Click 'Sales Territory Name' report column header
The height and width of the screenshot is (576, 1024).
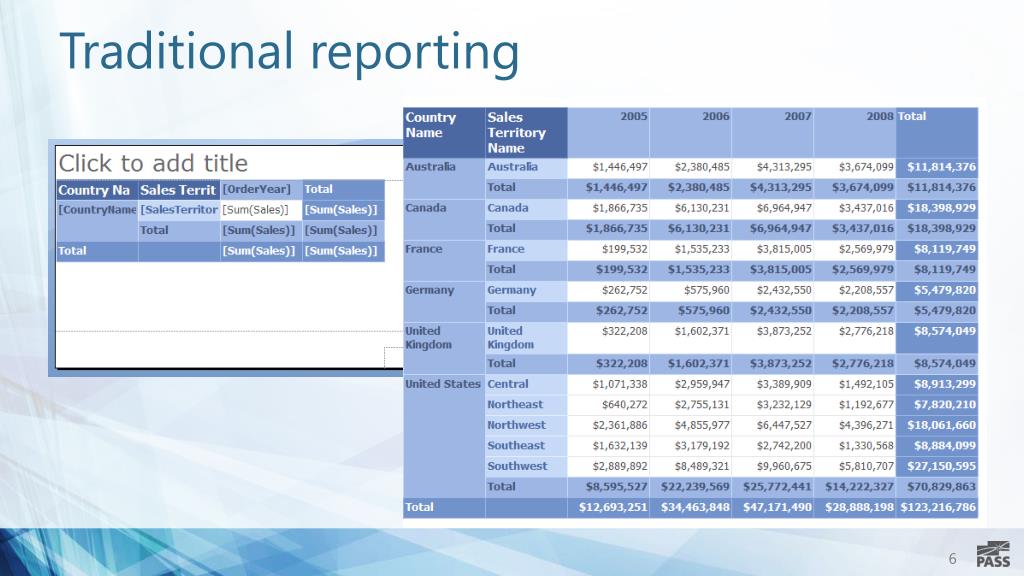pos(526,133)
